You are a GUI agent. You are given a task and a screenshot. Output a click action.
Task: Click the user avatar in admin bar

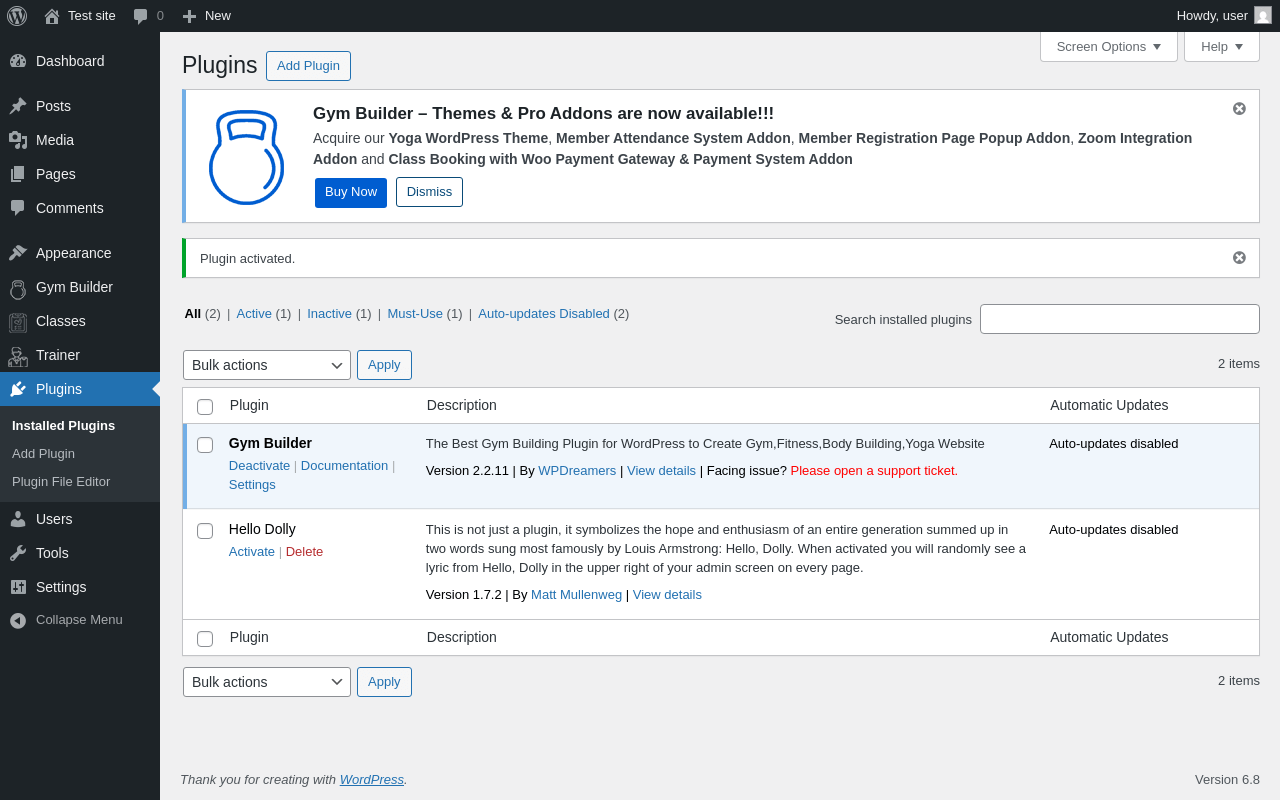coord(1263,16)
